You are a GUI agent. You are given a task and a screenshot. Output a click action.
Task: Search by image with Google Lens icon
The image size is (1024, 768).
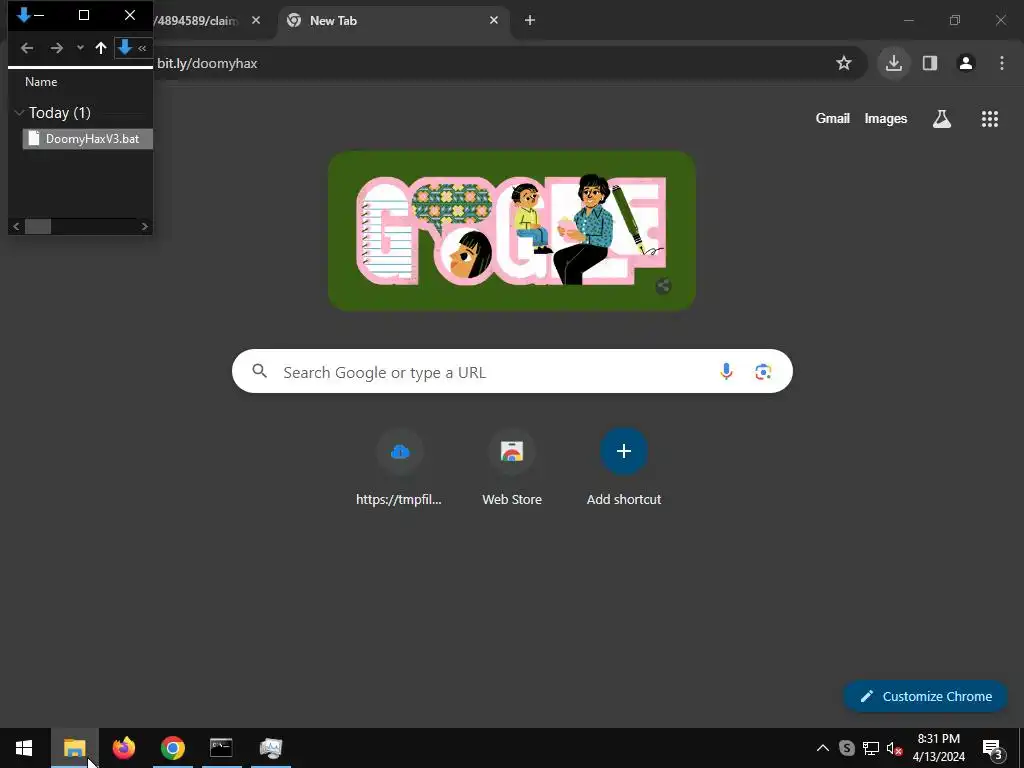pyautogui.click(x=763, y=372)
